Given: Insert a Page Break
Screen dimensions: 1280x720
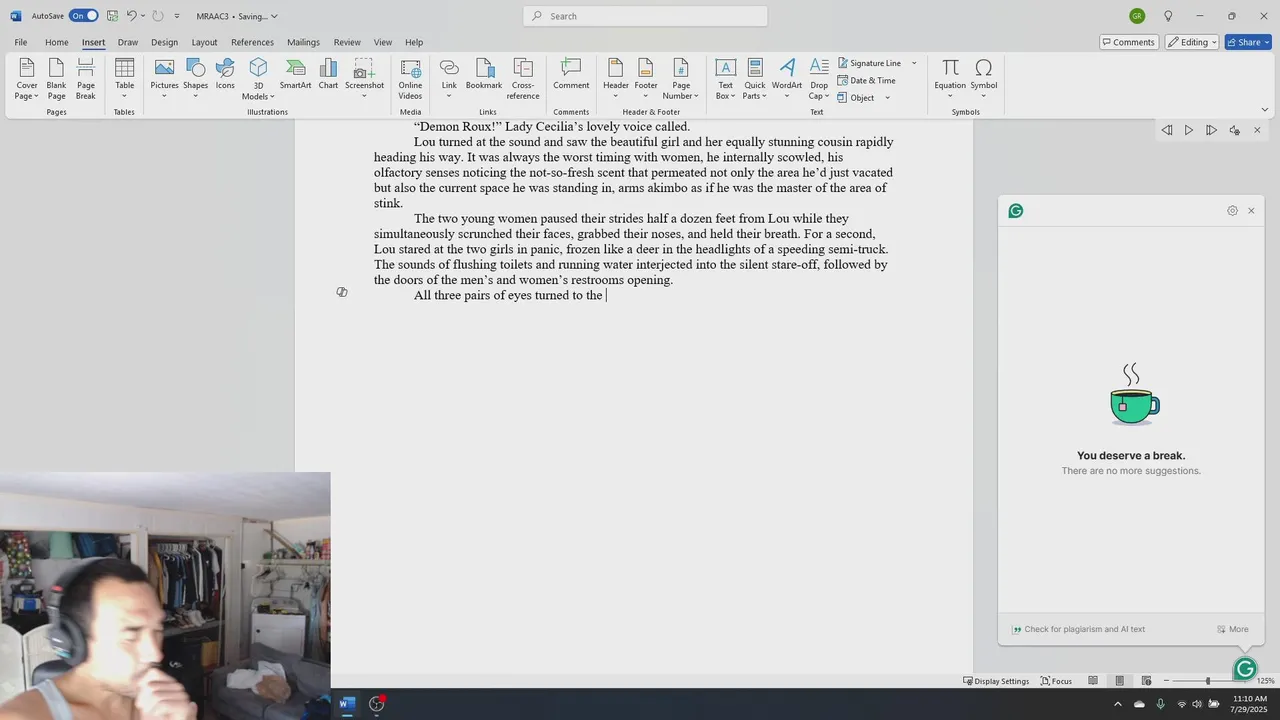Looking at the screenshot, I should (x=86, y=79).
